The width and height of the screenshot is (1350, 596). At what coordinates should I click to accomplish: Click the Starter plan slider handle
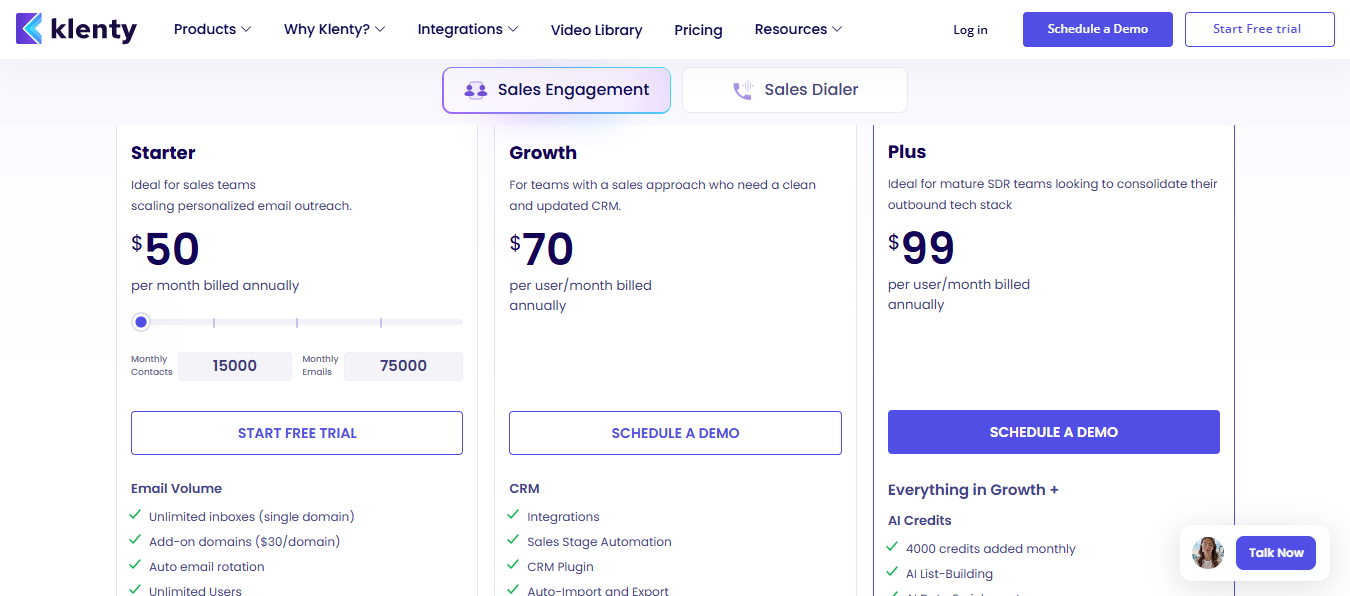click(141, 322)
